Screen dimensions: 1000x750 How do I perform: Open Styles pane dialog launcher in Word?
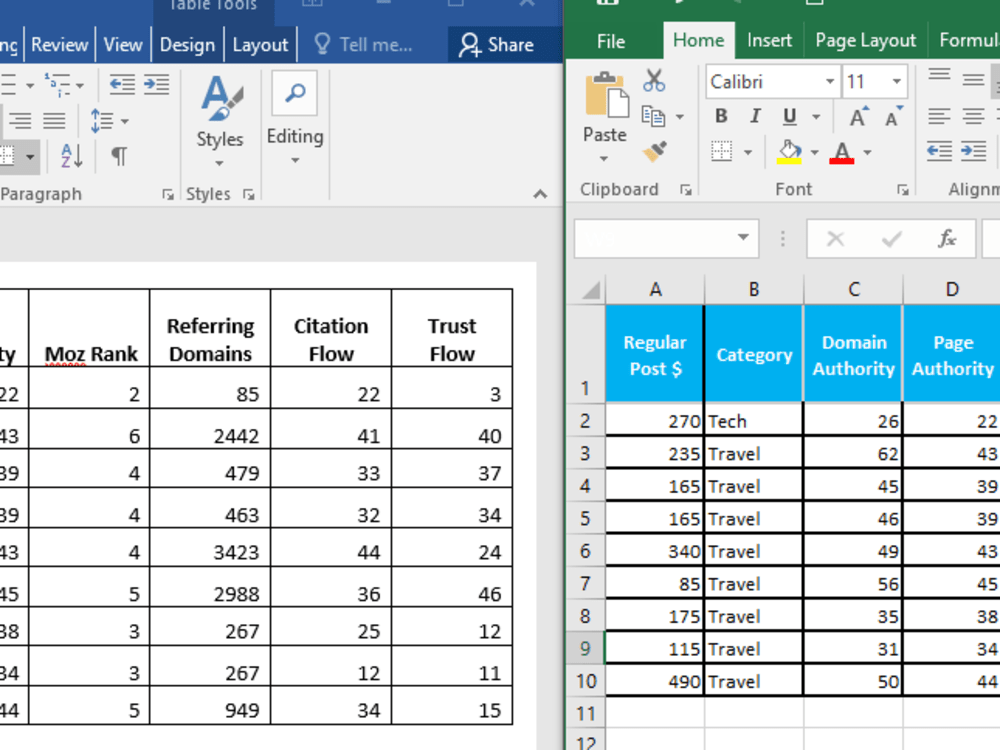[x=248, y=195]
